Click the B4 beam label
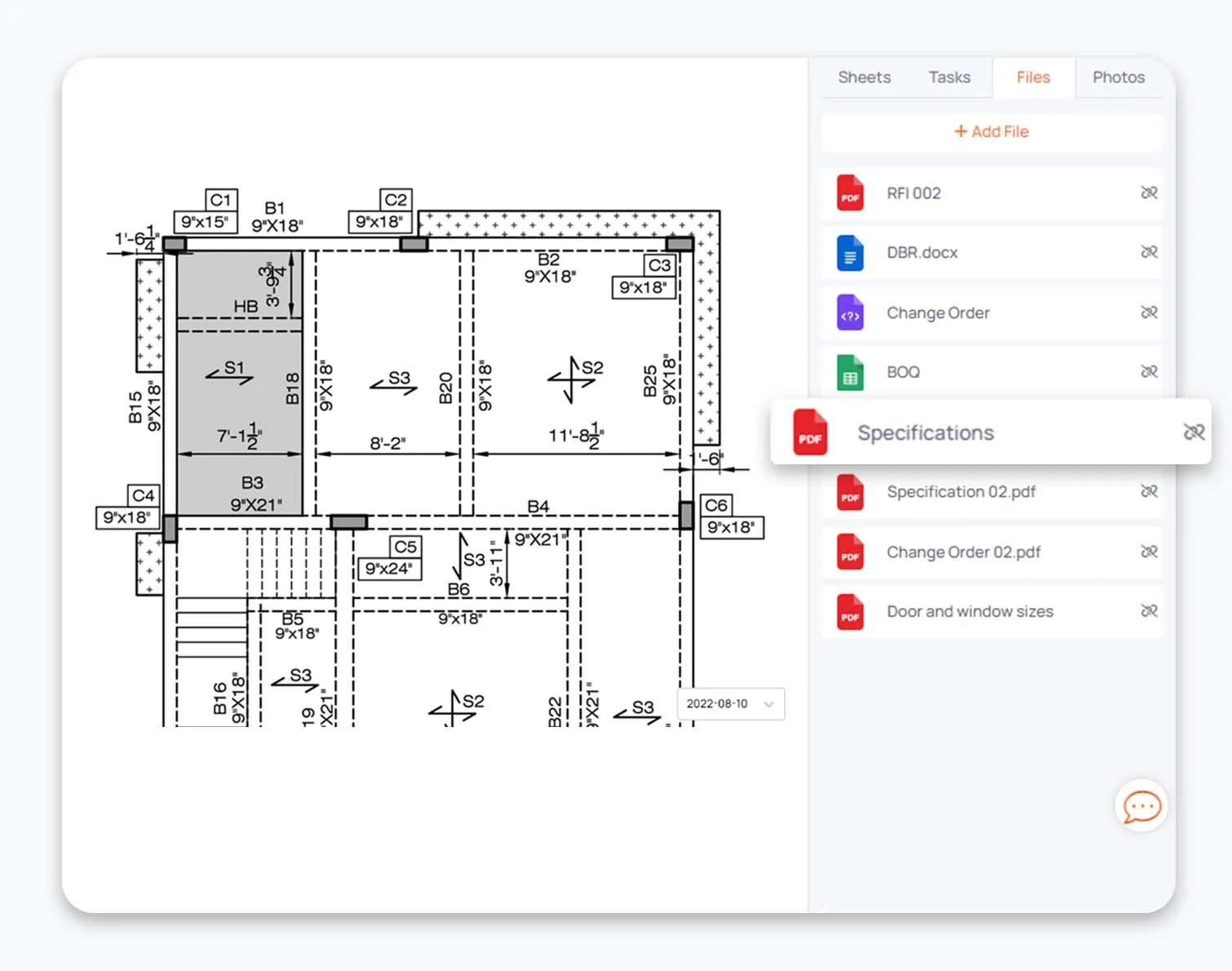1232x971 pixels. coord(538,507)
